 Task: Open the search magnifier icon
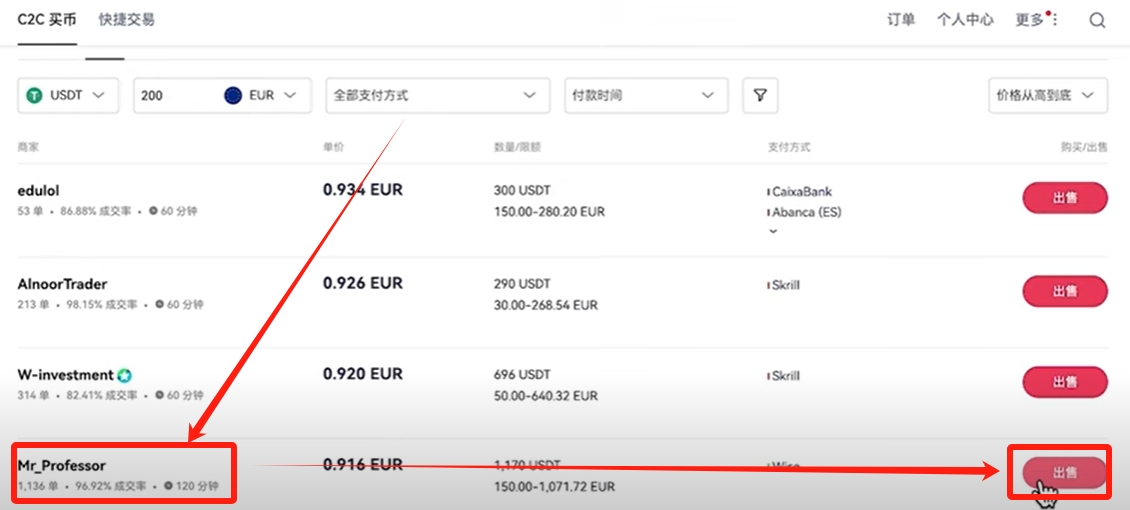coord(1097,20)
